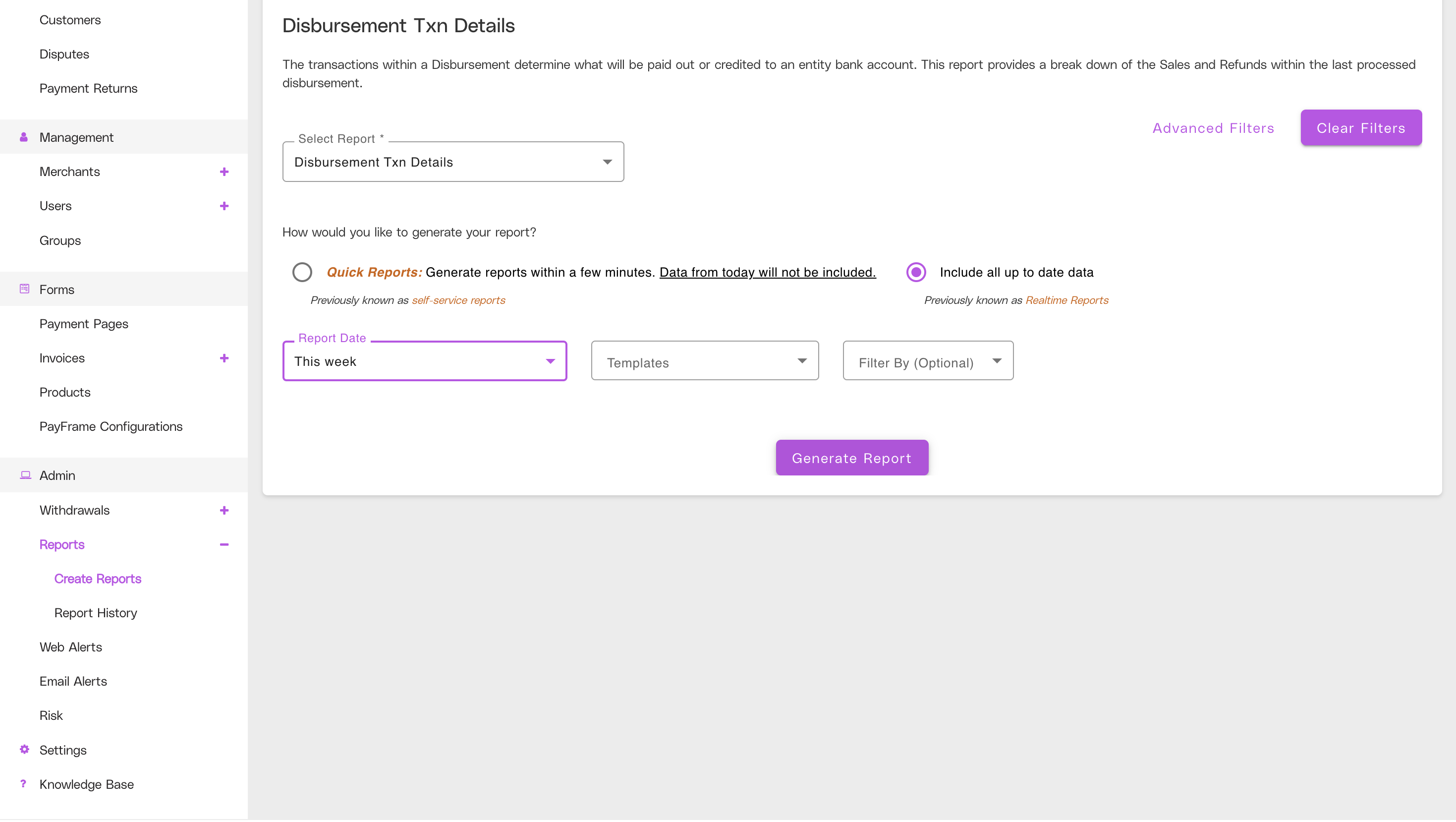Go to Merchants
The image size is (1456, 822).
[x=69, y=172]
